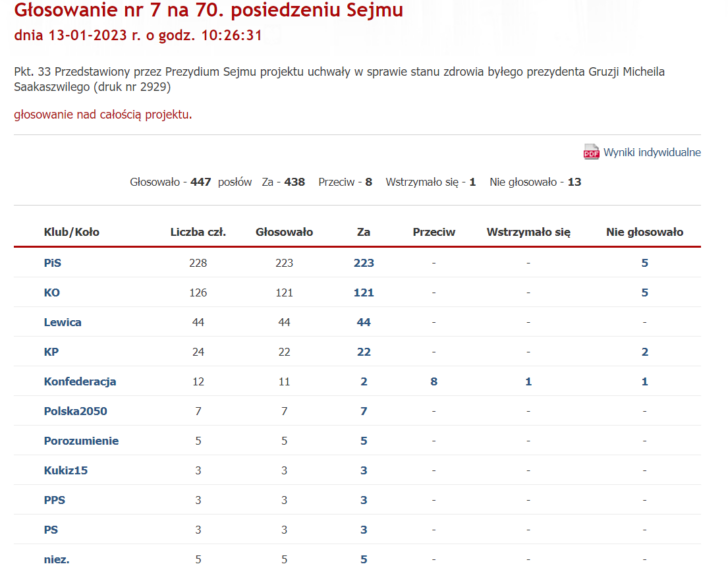Image resolution: width=728 pixels, height=587 pixels.
Task: Open the Kukiz15 club link
Action: (65, 470)
